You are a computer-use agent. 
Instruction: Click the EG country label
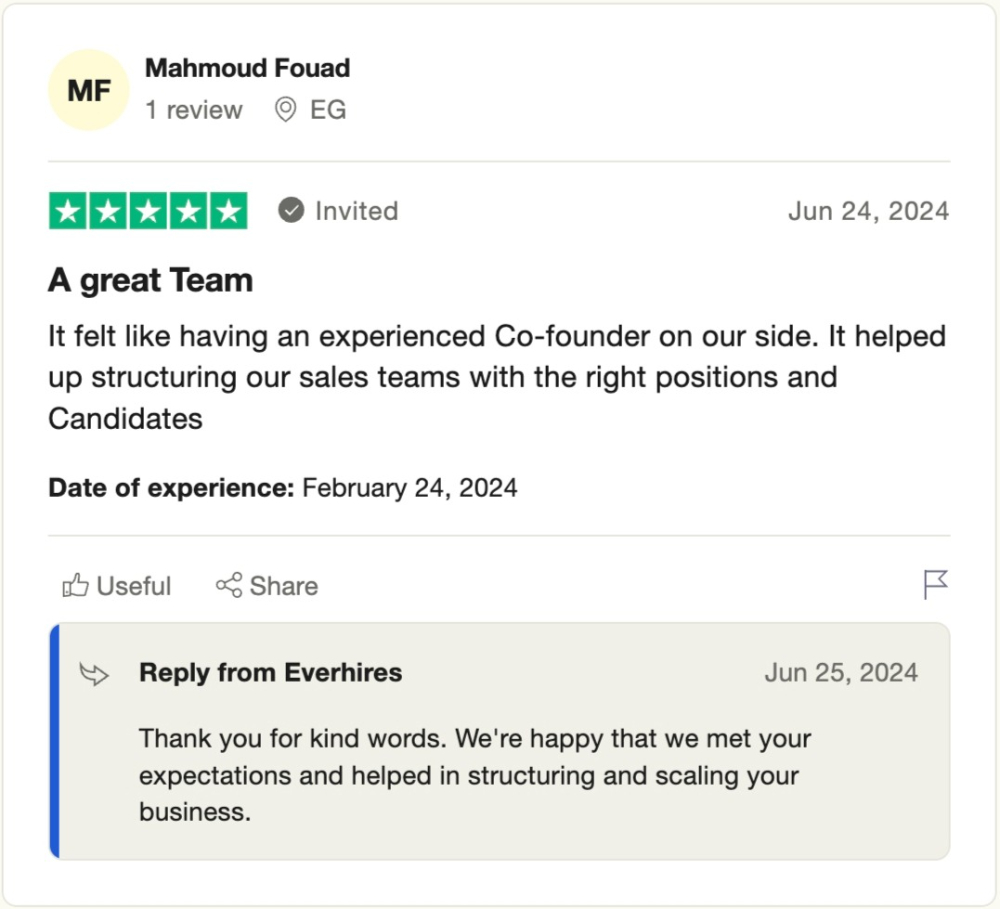click(328, 110)
